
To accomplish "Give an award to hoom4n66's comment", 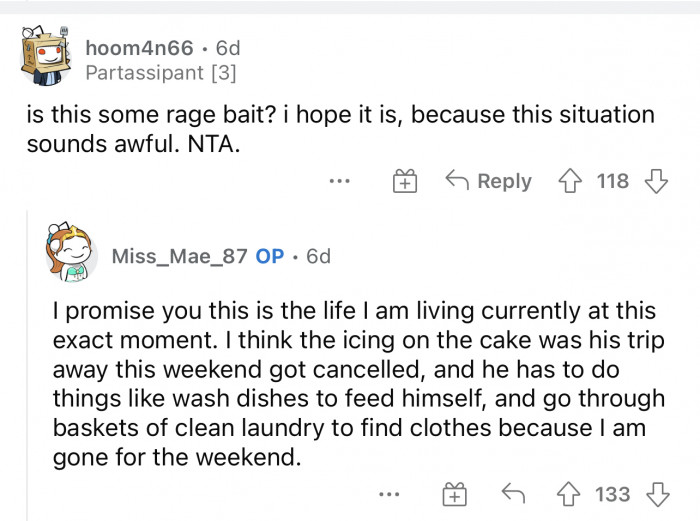I will (405, 182).
